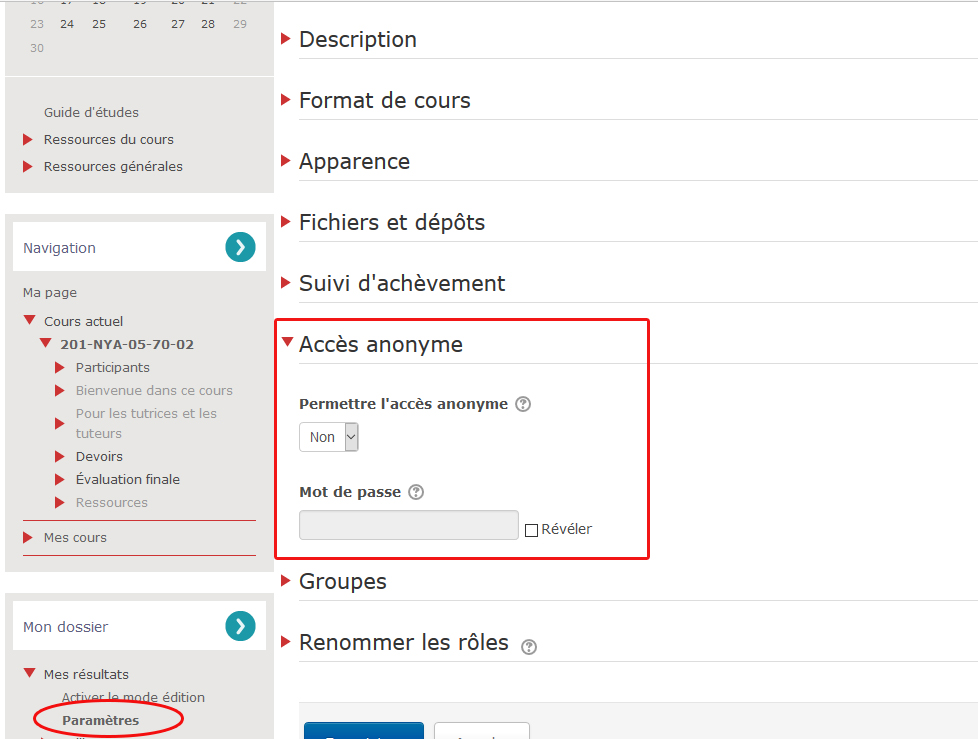The height and width of the screenshot is (739, 978).
Task: Click the Navigation block arrow icon
Action: (x=240, y=247)
